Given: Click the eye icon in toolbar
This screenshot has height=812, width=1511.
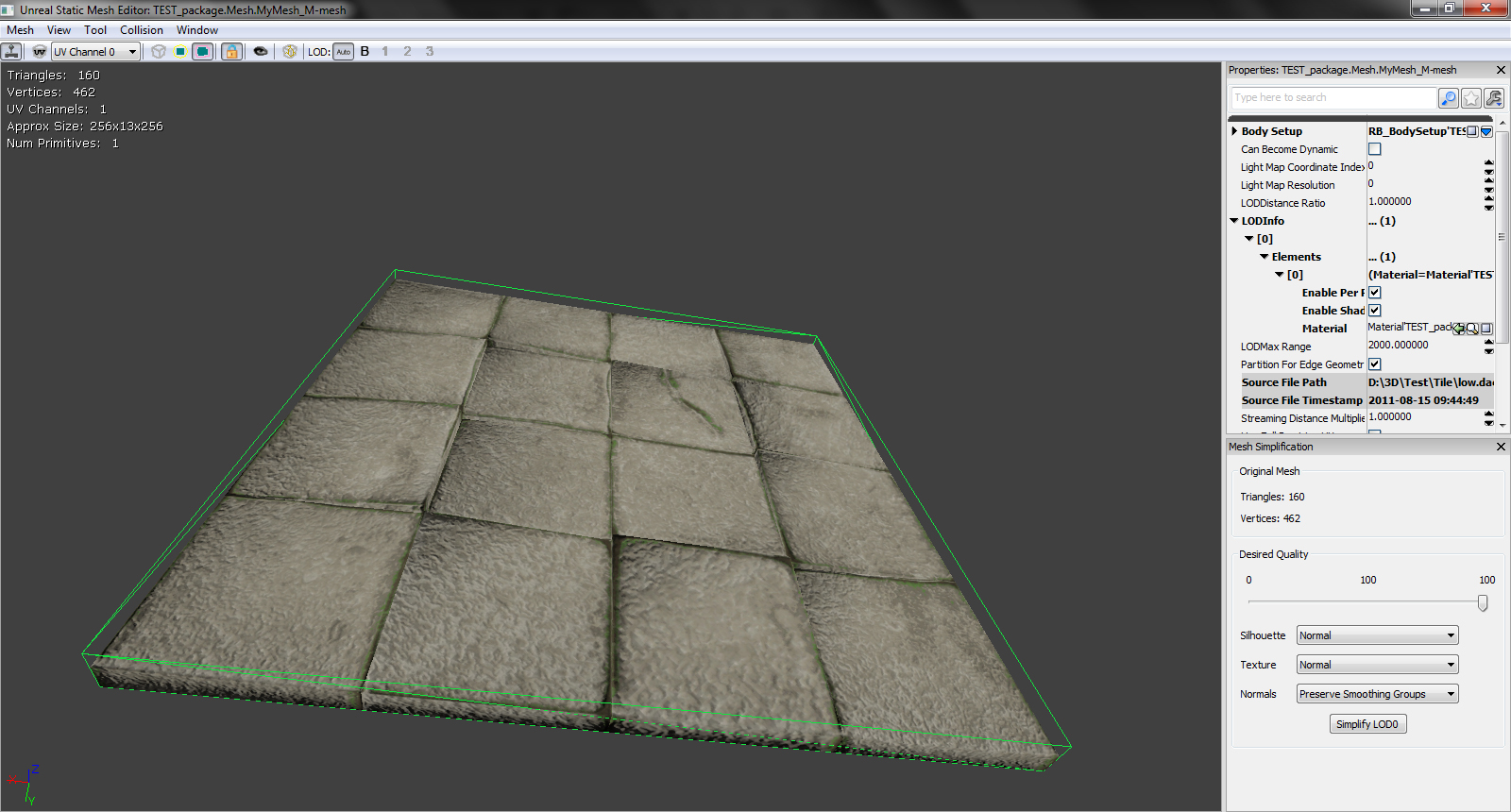Looking at the screenshot, I should coord(261,52).
